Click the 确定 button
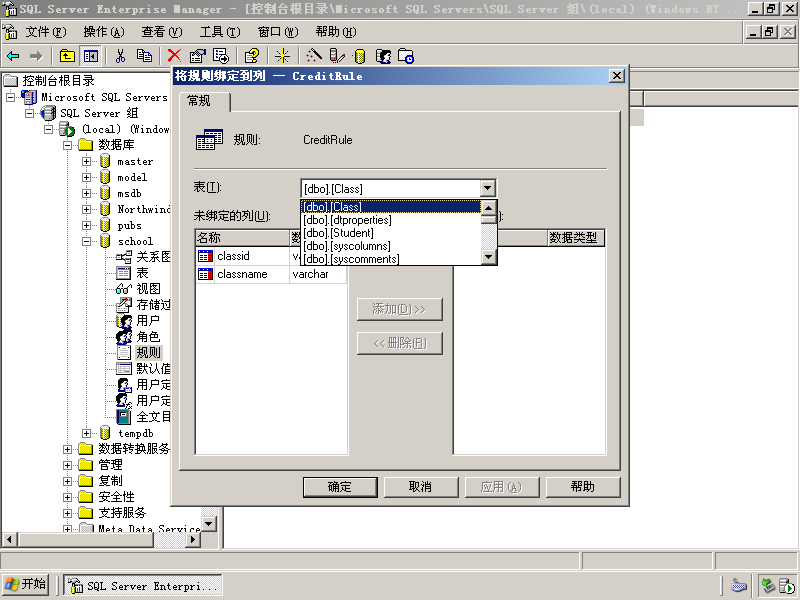800x600 pixels. pos(340,487)
